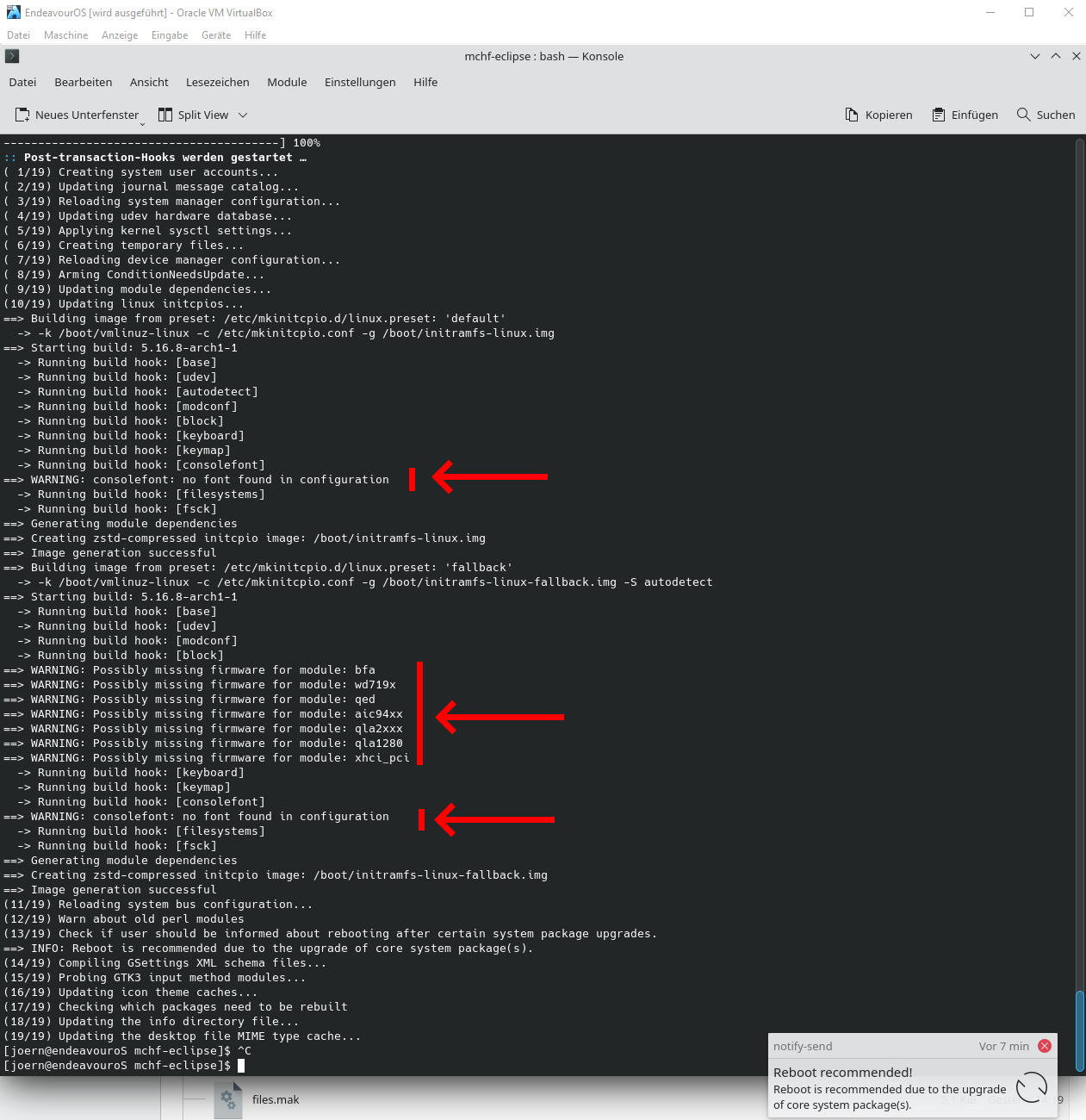Open VirtualBox Geräte menu
1086x1120 pixels.
click(216, 35)
